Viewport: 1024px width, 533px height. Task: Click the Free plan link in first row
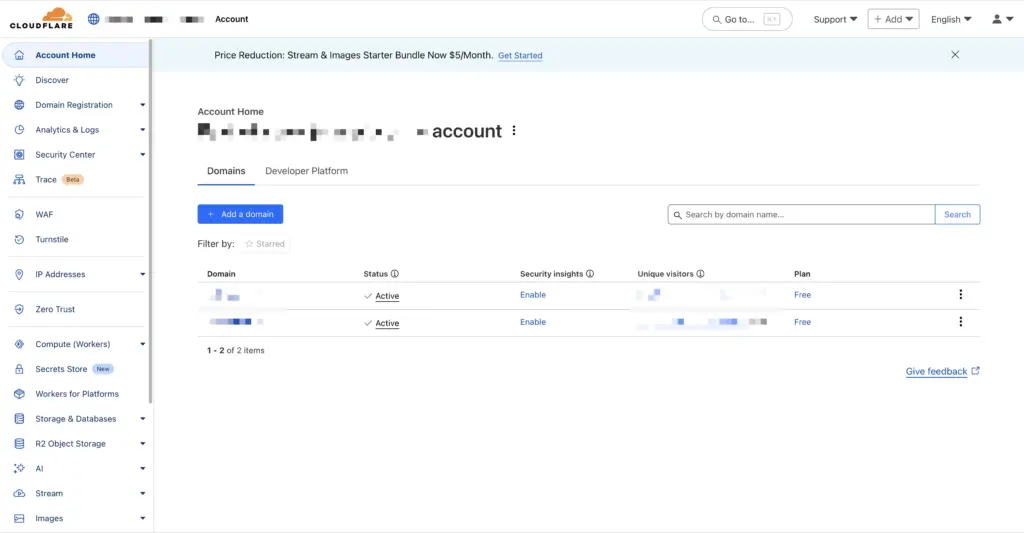803,295
